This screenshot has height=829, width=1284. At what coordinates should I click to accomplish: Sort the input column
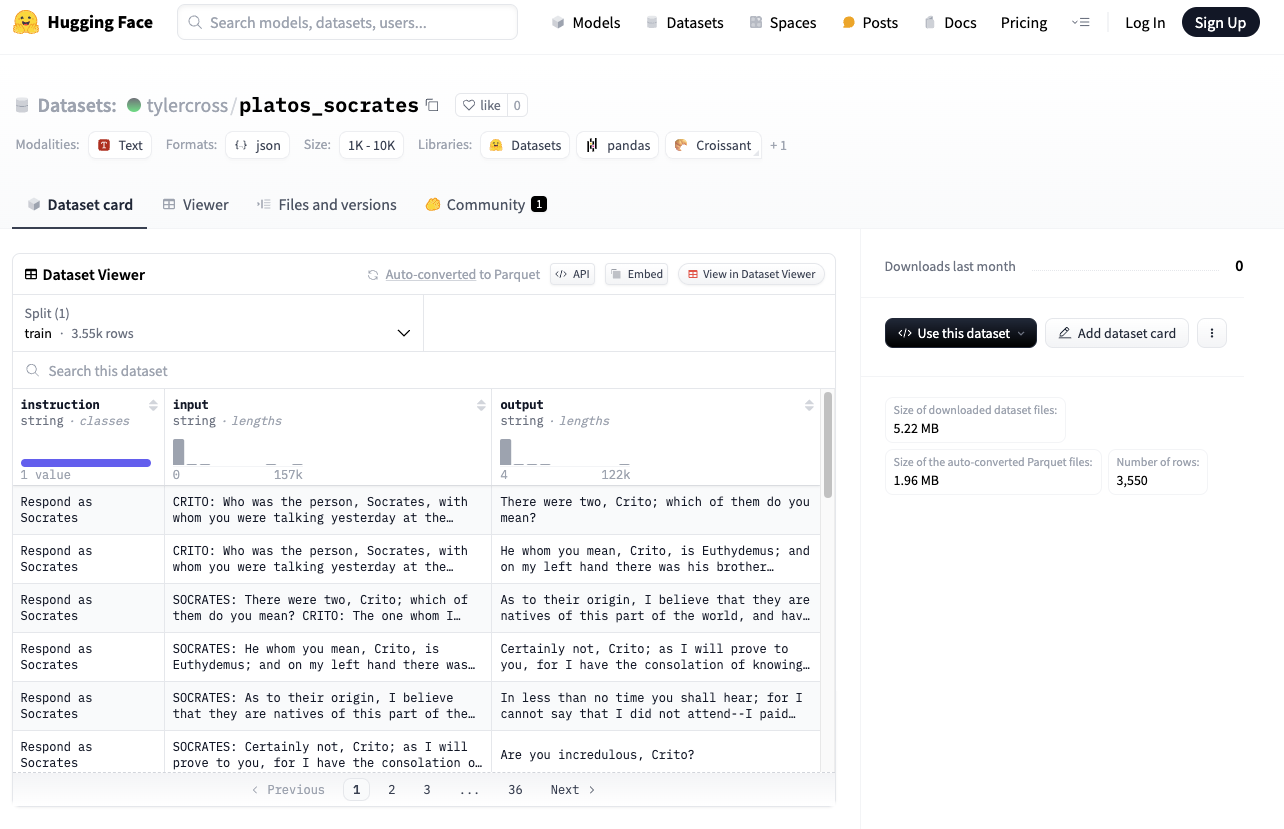coord(481,405)
